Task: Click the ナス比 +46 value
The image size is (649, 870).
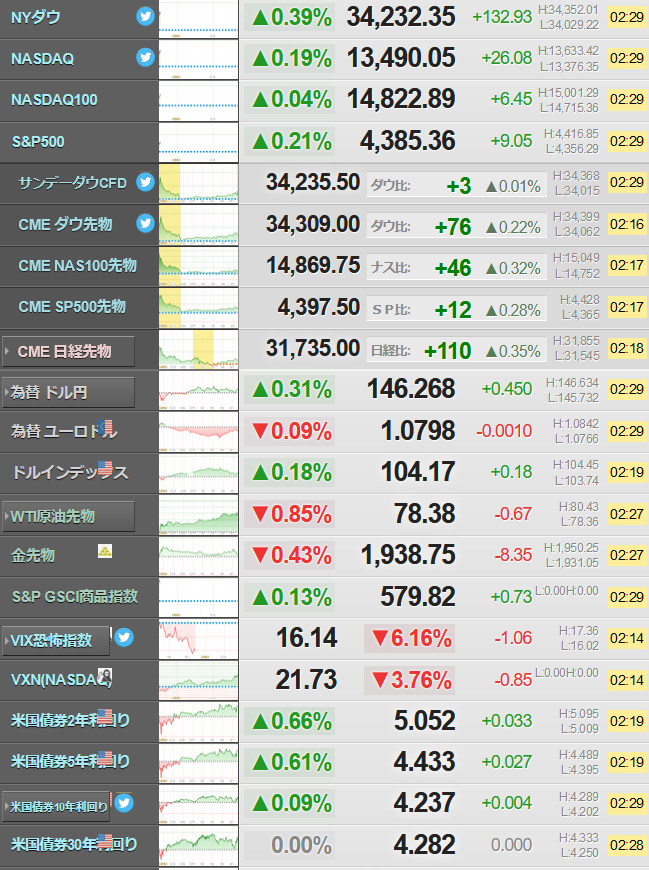Action: click(x=453, y=268)
